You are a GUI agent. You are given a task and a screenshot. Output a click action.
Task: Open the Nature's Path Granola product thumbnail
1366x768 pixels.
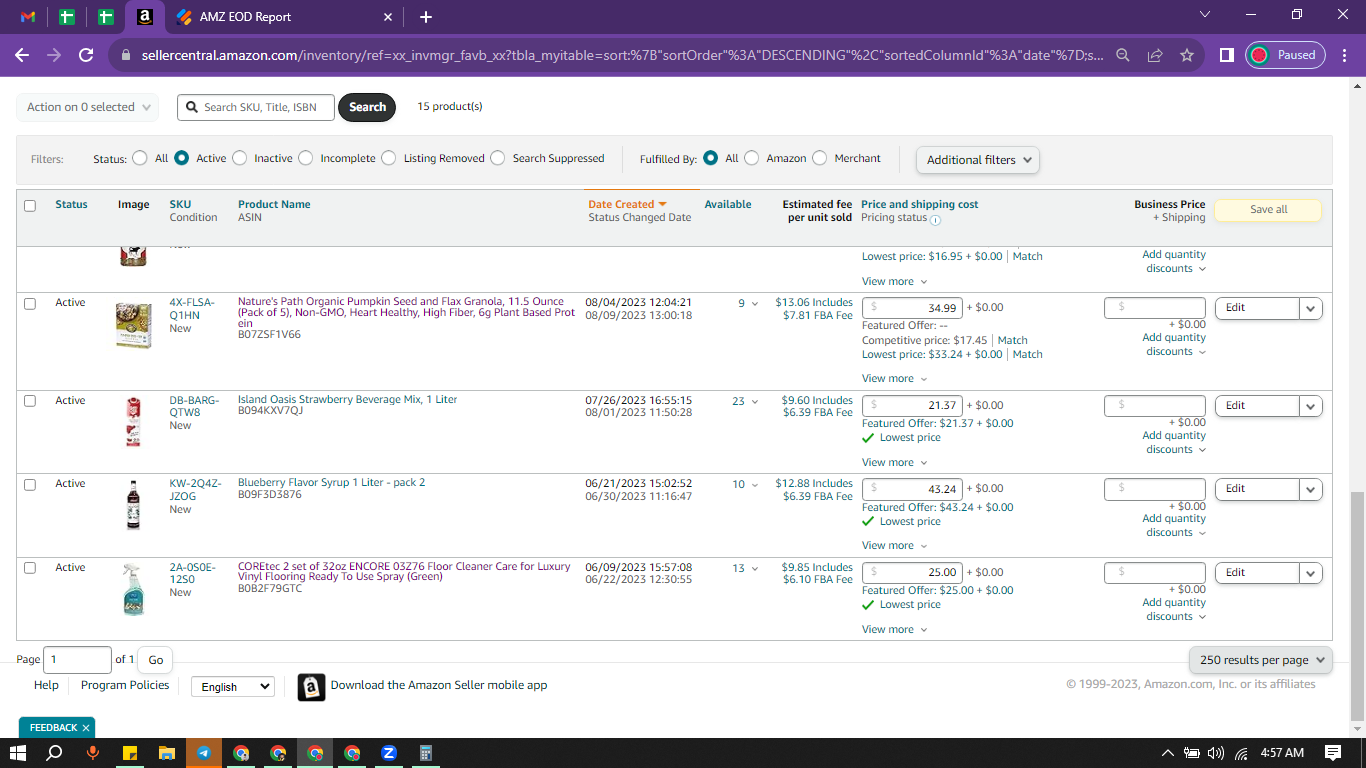click(133, 326)
